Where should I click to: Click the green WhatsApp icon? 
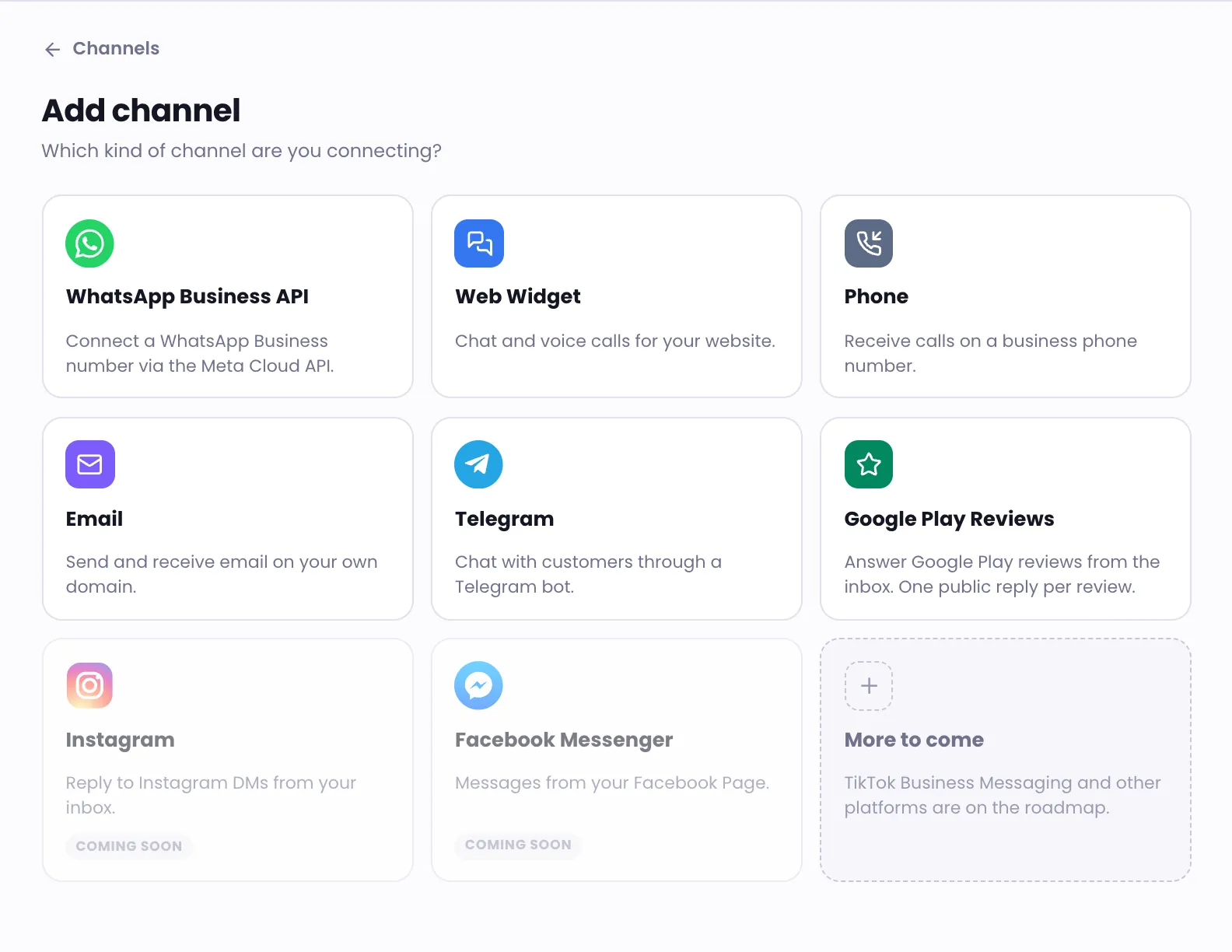tap(89, 243)
